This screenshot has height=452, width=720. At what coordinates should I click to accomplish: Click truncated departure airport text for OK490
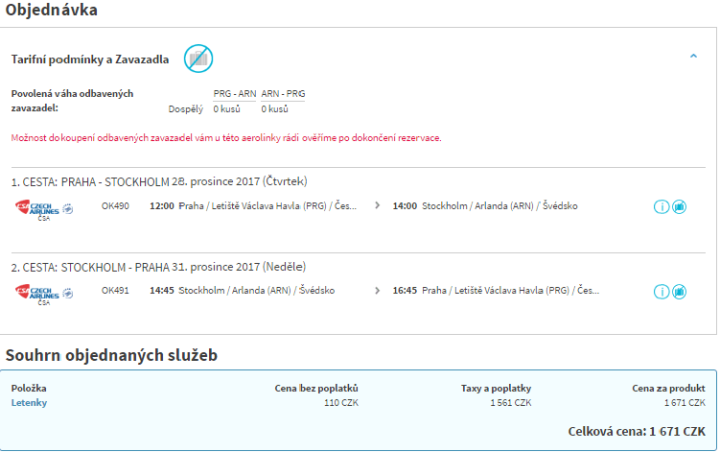(x=267, y=206)
